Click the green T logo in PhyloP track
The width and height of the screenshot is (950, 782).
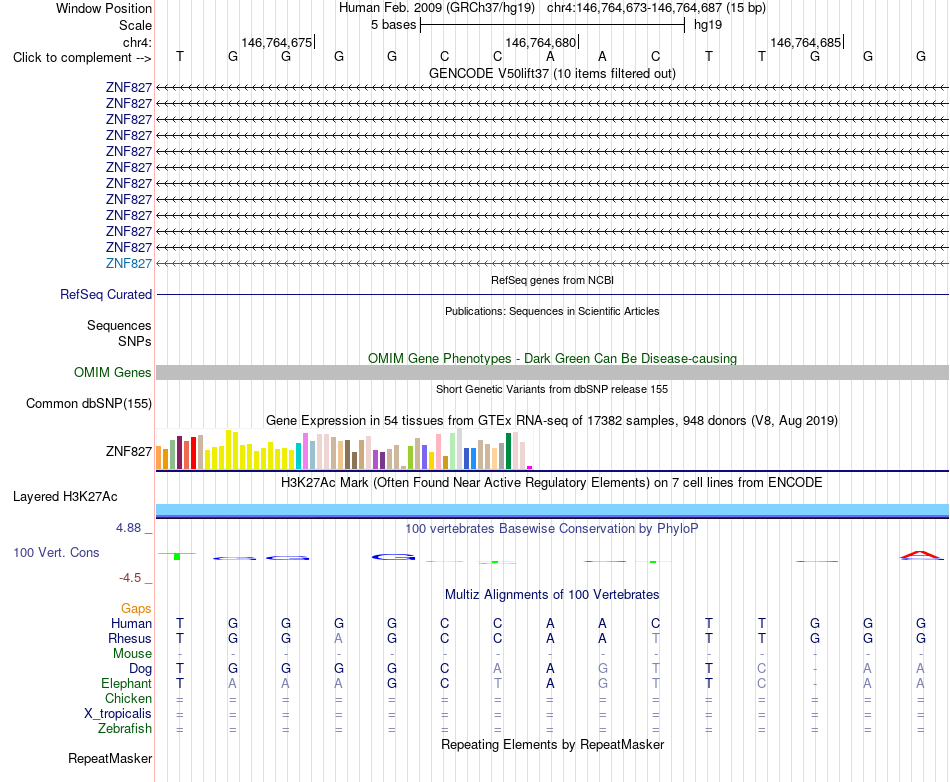click(x=177, y=555)
